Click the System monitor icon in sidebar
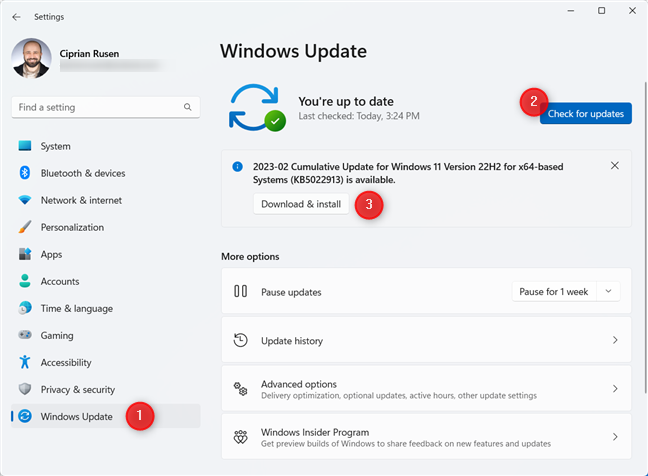648x476 pixels. 25,146
